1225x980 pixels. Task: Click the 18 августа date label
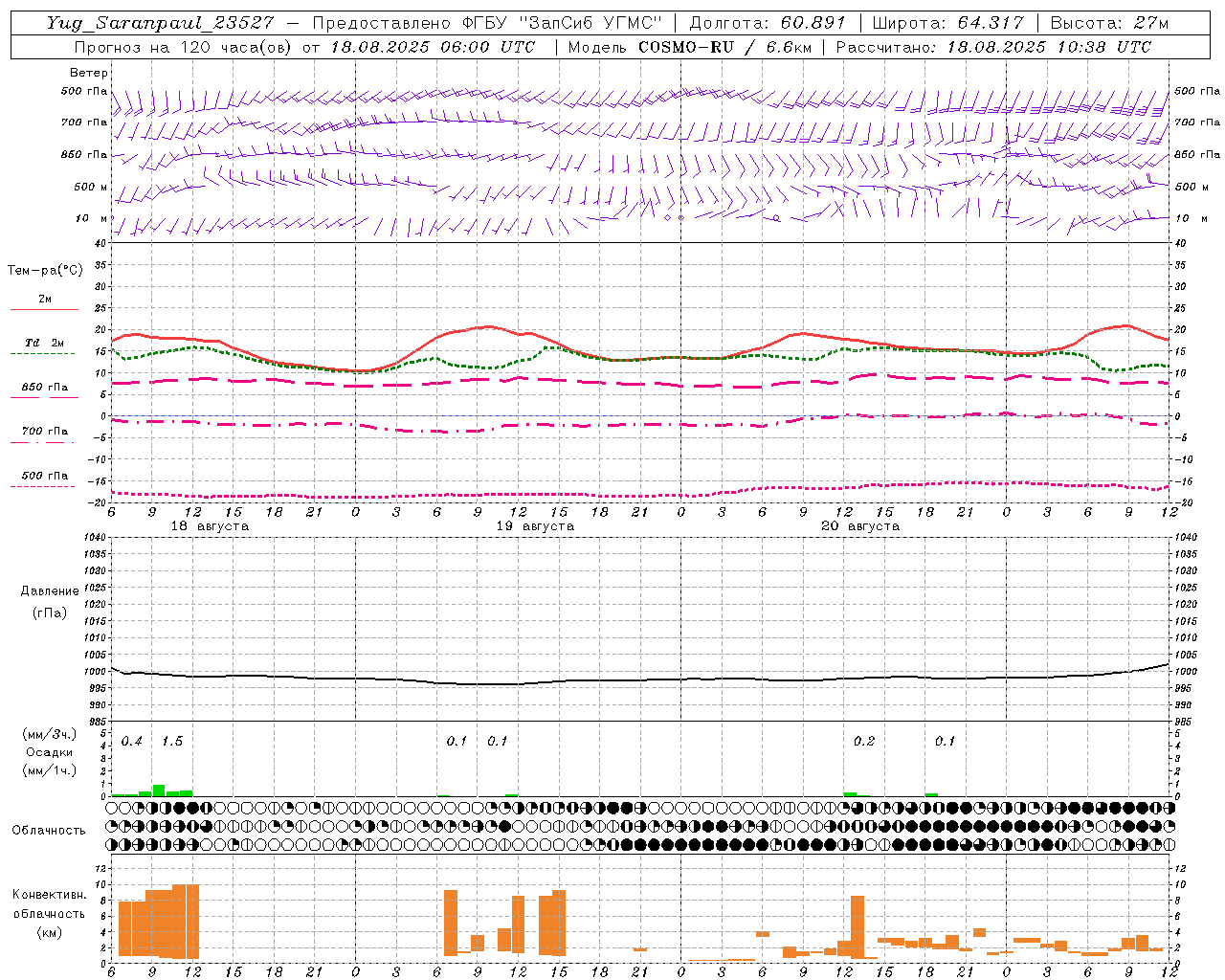point(210,526)
